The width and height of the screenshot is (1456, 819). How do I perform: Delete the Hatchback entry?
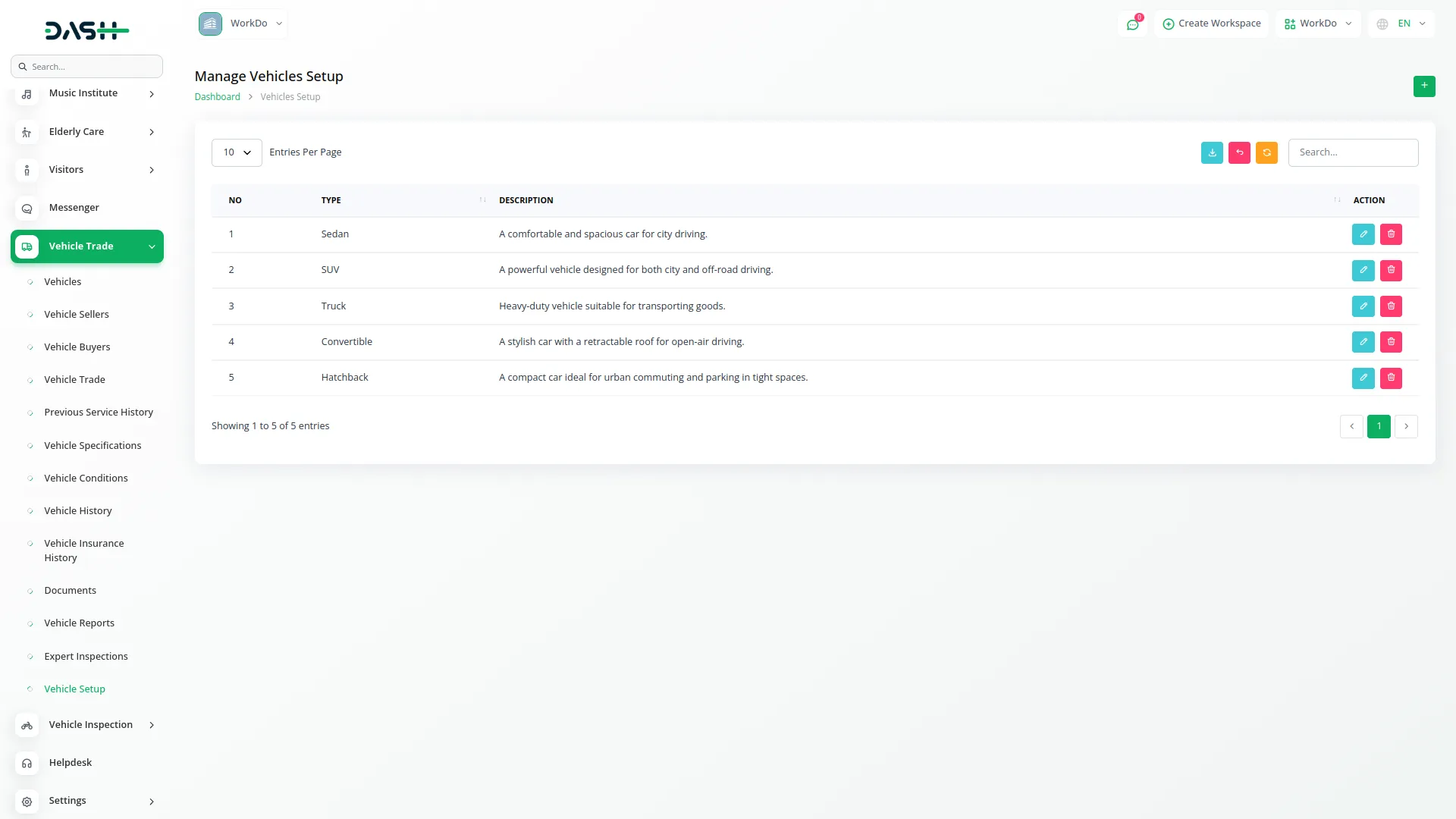point(1391,378)
